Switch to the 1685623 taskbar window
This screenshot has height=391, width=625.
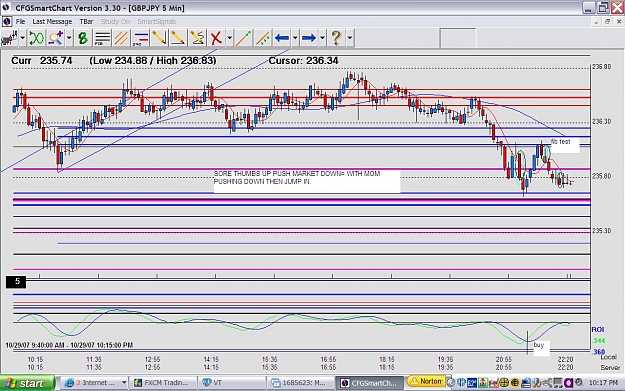click(301, 383)
